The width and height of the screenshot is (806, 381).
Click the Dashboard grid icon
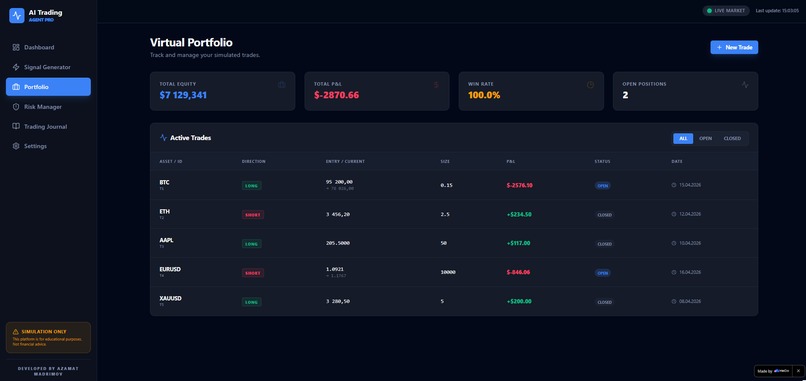coord(16,47)
